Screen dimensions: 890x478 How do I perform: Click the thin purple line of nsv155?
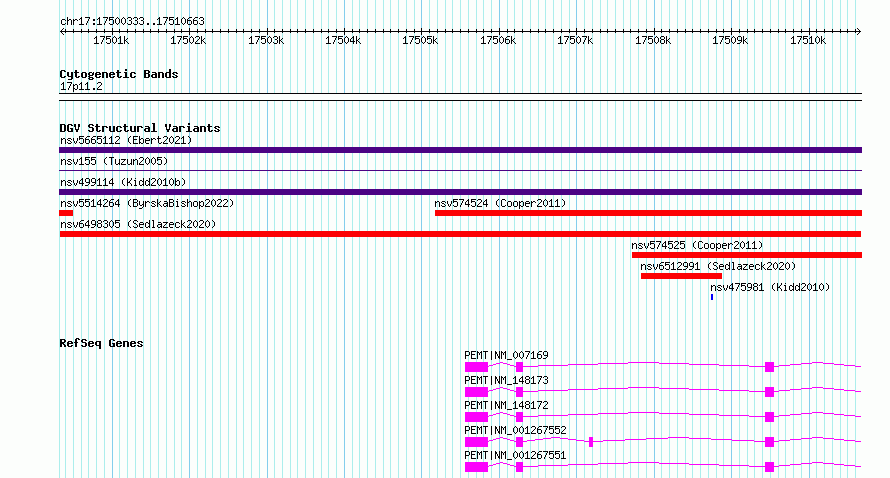pyautogui.click(x=460, y=170)
